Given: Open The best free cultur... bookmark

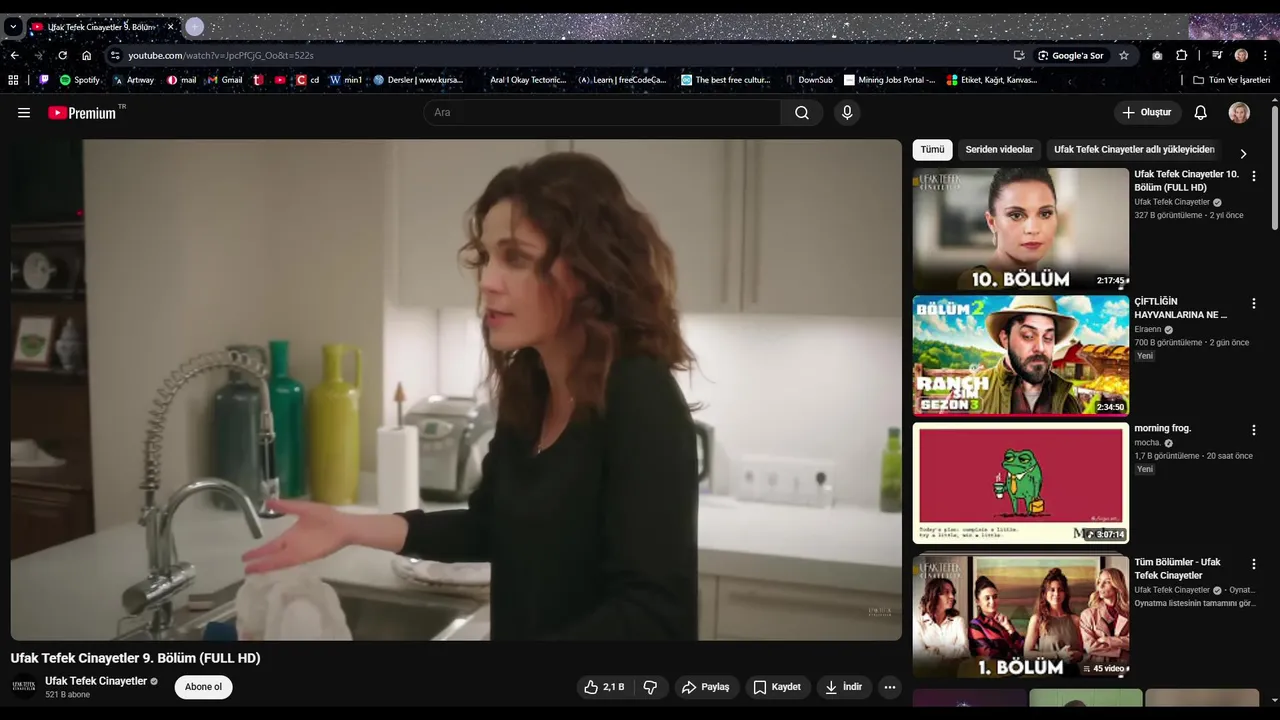Looking at the screenshot, I should tap(726, 80).
